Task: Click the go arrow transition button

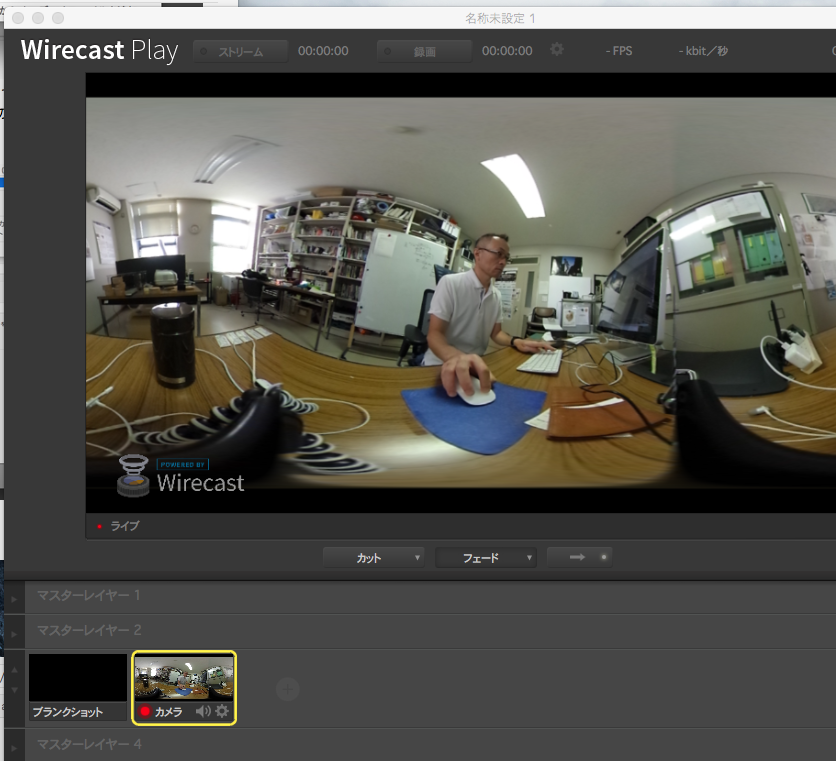Action: tap(580, 557)
